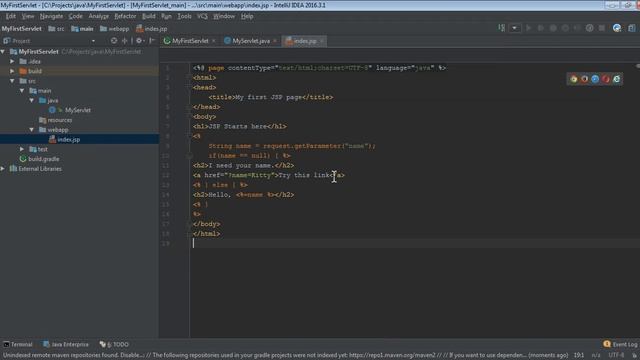Click the UTF-8 encoding in status bar
Image resolution: width=640 pixels, height=360 pixels.
616,355
